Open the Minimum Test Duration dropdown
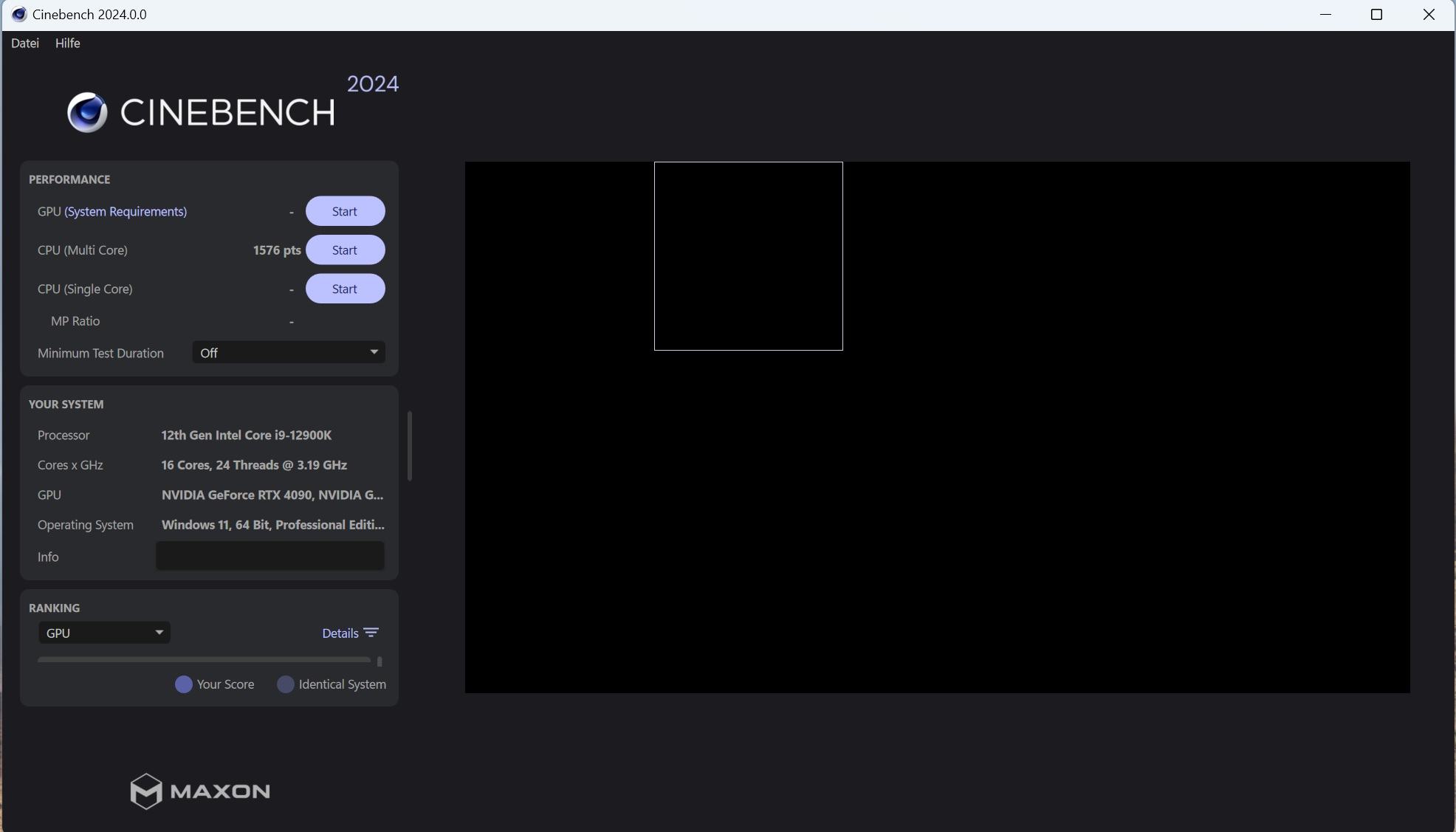 pyautogui.click(x=289, y=353)
